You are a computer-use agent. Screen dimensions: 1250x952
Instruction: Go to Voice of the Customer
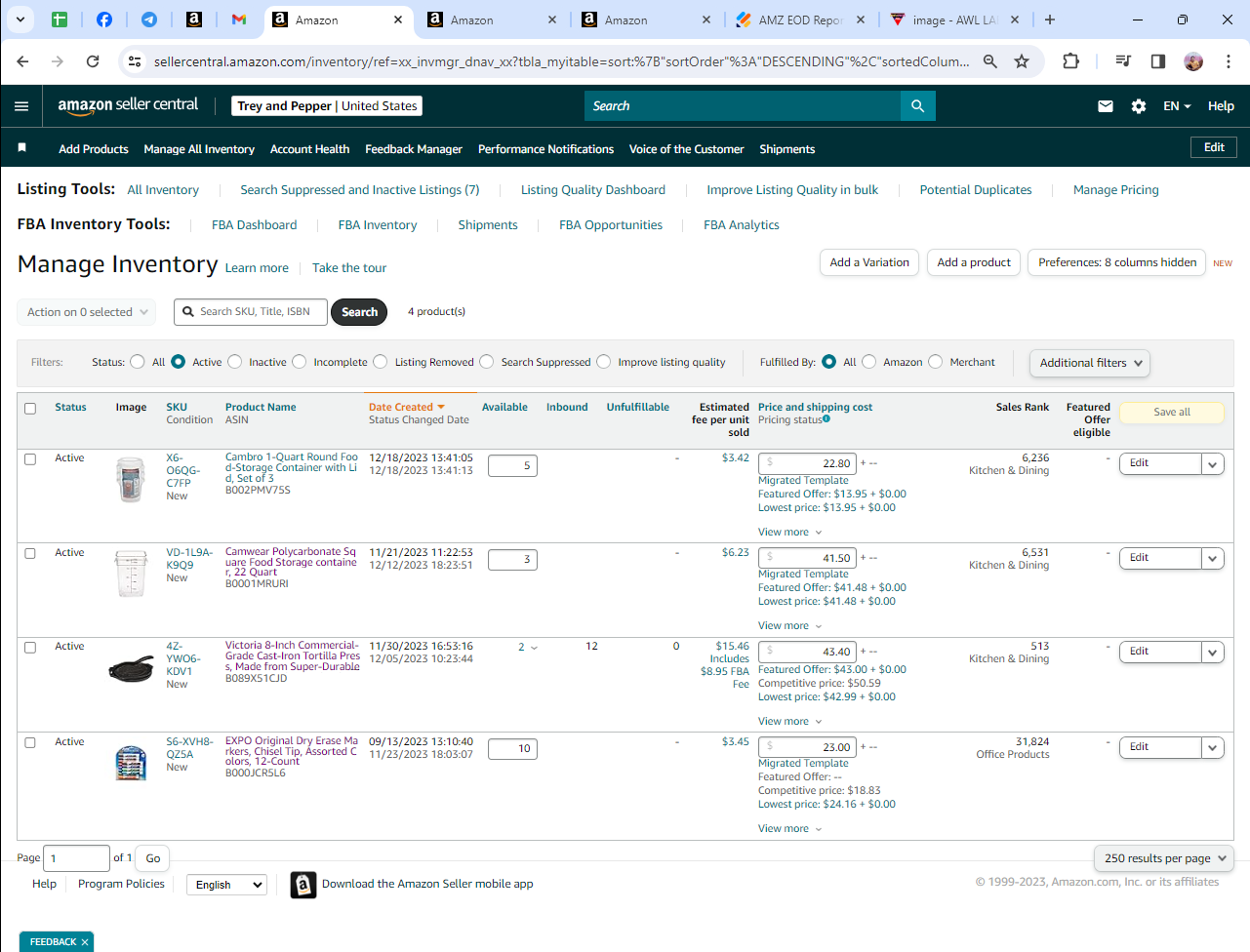coord(686,149)
